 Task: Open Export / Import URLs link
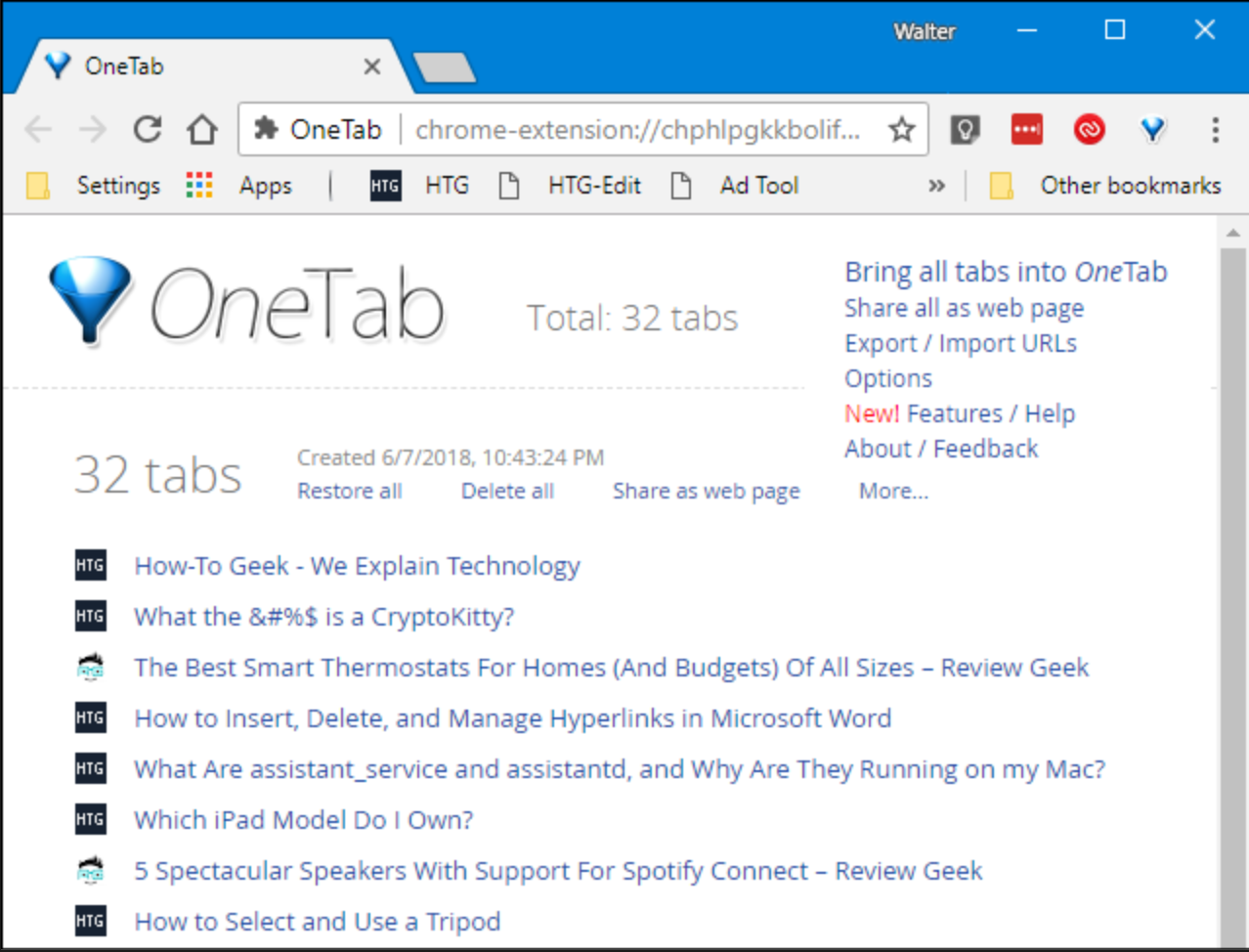point(961,343)
